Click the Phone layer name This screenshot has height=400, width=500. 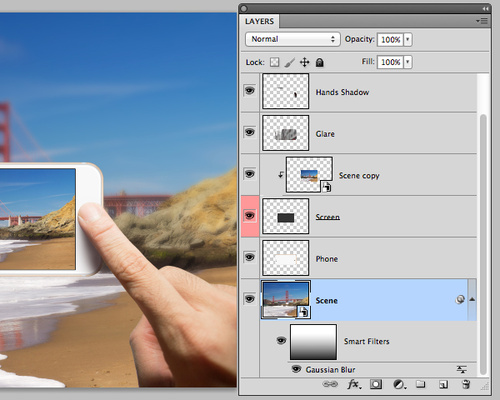pyautogui.click(x=327, y=259)
